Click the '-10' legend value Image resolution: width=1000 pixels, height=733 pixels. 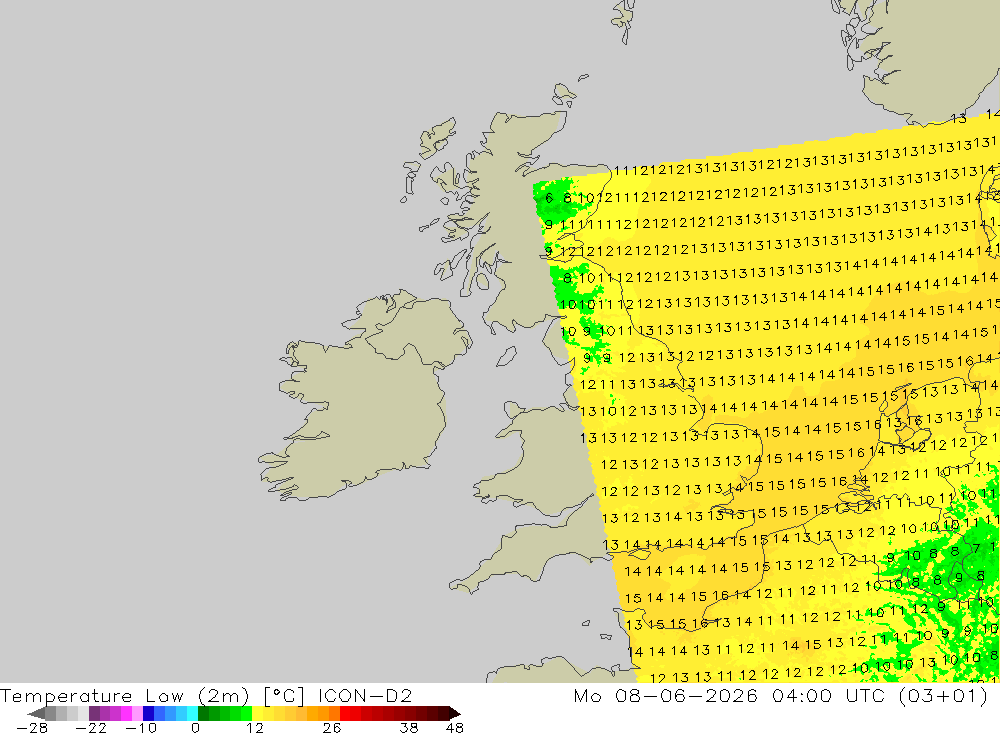click(x=140, y=728)
